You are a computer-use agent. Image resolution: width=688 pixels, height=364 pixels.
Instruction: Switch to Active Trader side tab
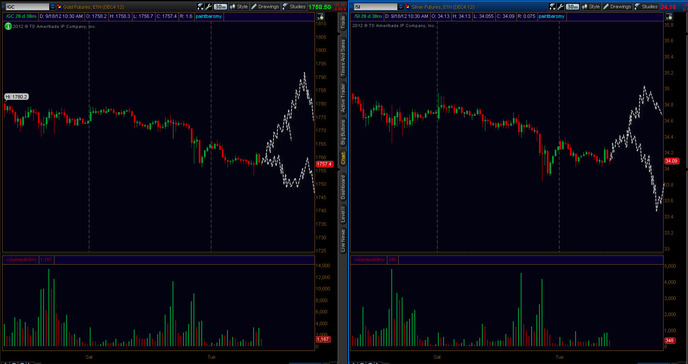[343, 96]
